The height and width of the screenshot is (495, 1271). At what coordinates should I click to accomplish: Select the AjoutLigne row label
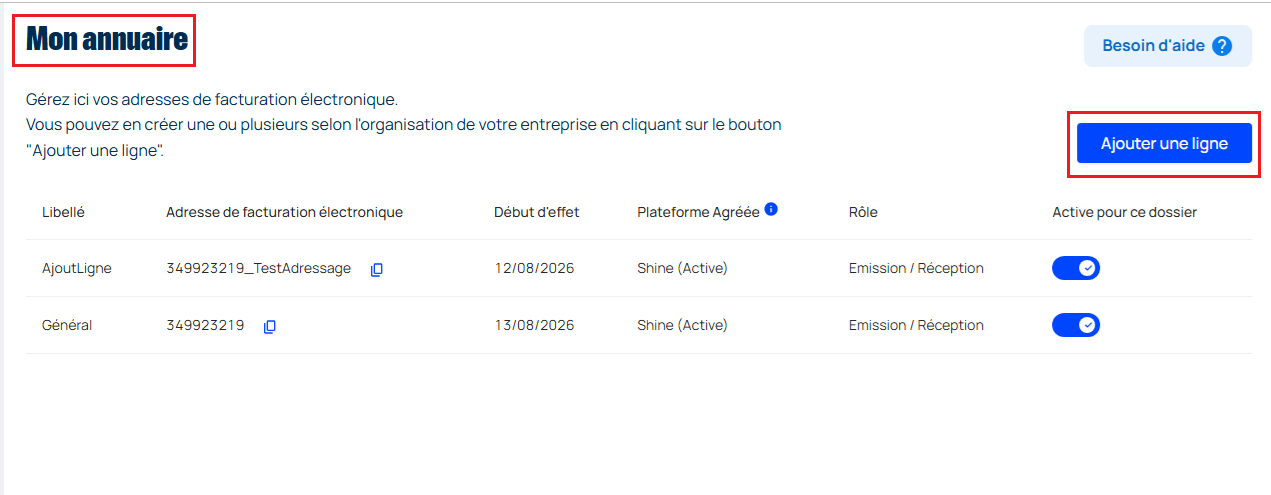[77, 268]
